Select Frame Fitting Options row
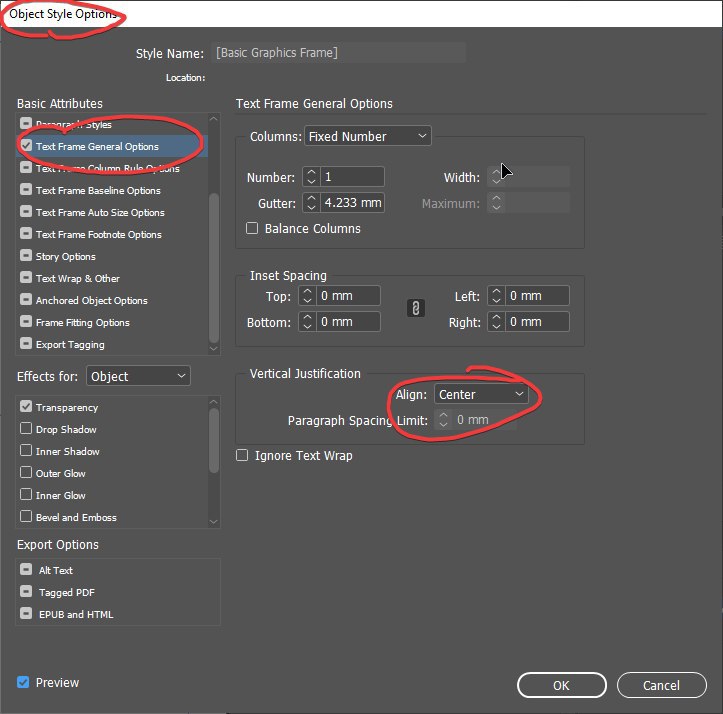Screen dimensions: 723x714 [112, 322]
